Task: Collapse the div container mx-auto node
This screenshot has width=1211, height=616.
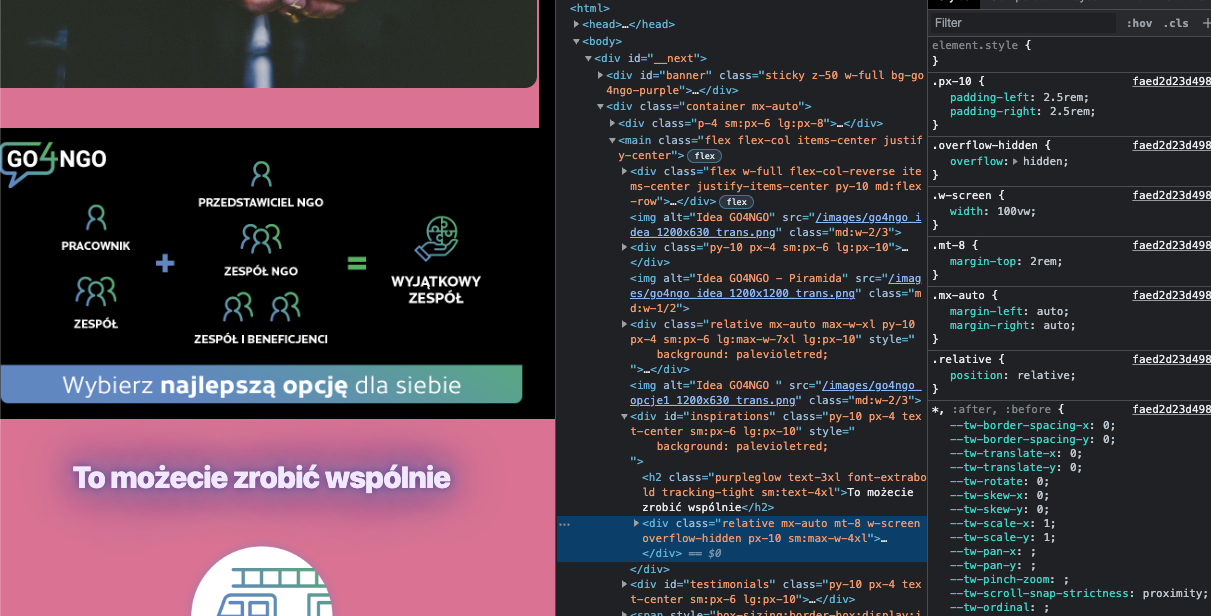Action: 600,107
